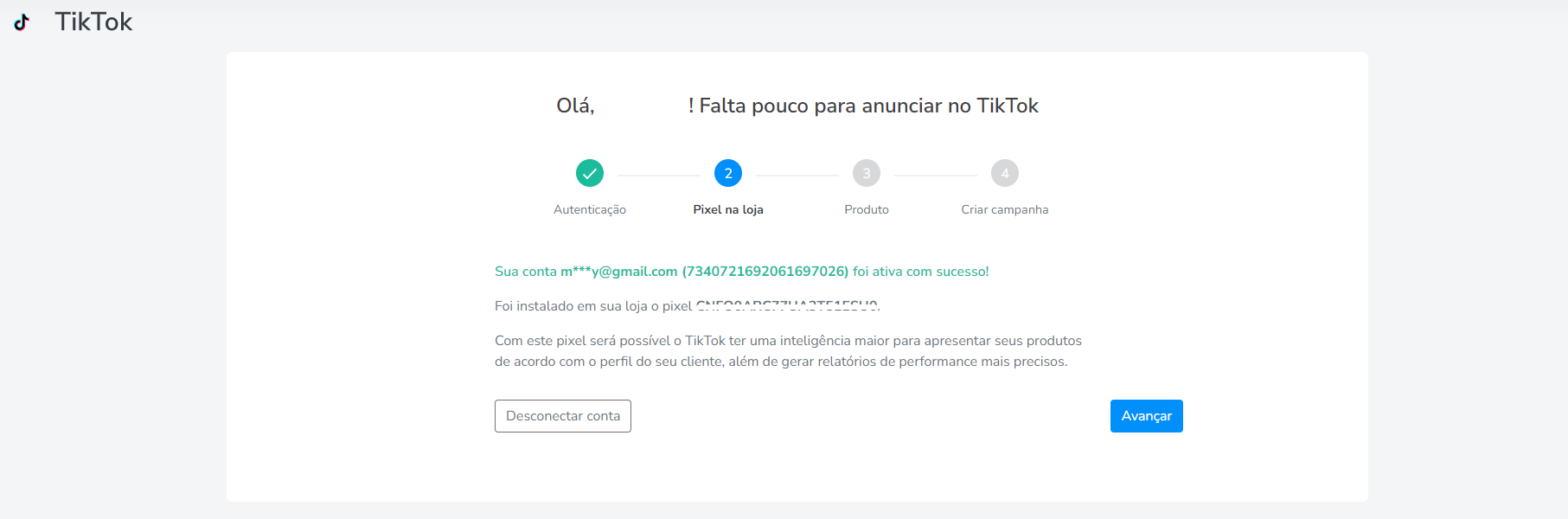Select the gray step 3 circle
Viewport: 1568px width, 519px height.
point(867,173)
